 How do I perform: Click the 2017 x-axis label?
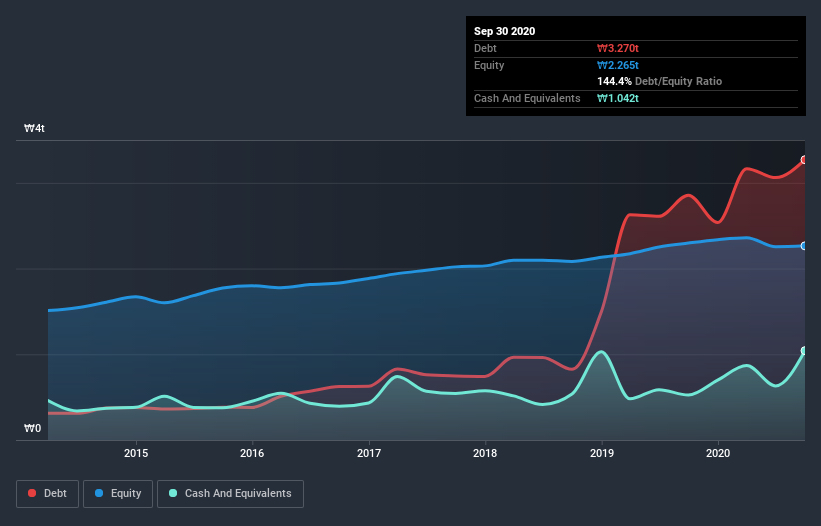[369, 453]
